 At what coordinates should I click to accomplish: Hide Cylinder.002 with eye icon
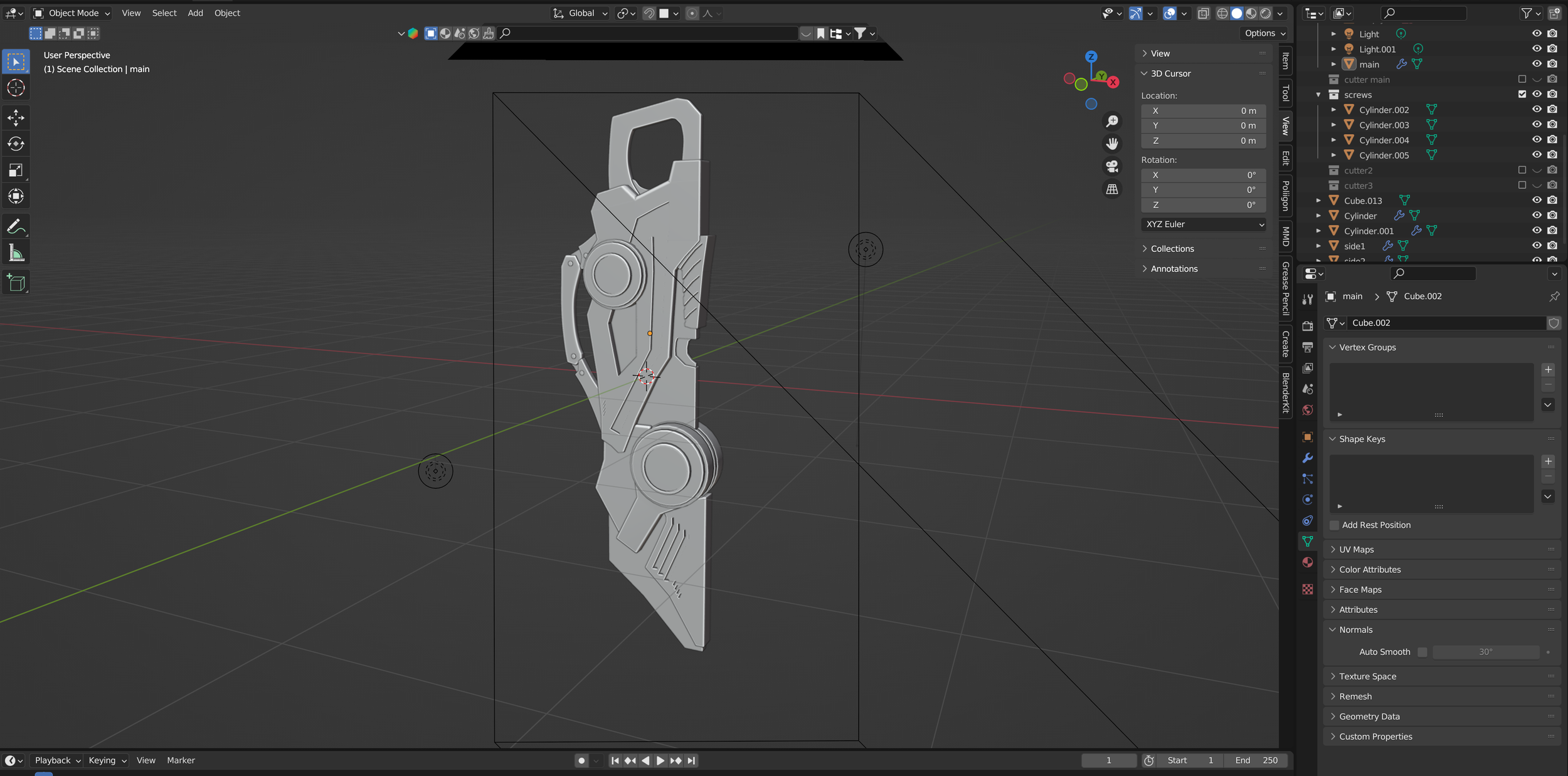click(x=1537, y=110)
